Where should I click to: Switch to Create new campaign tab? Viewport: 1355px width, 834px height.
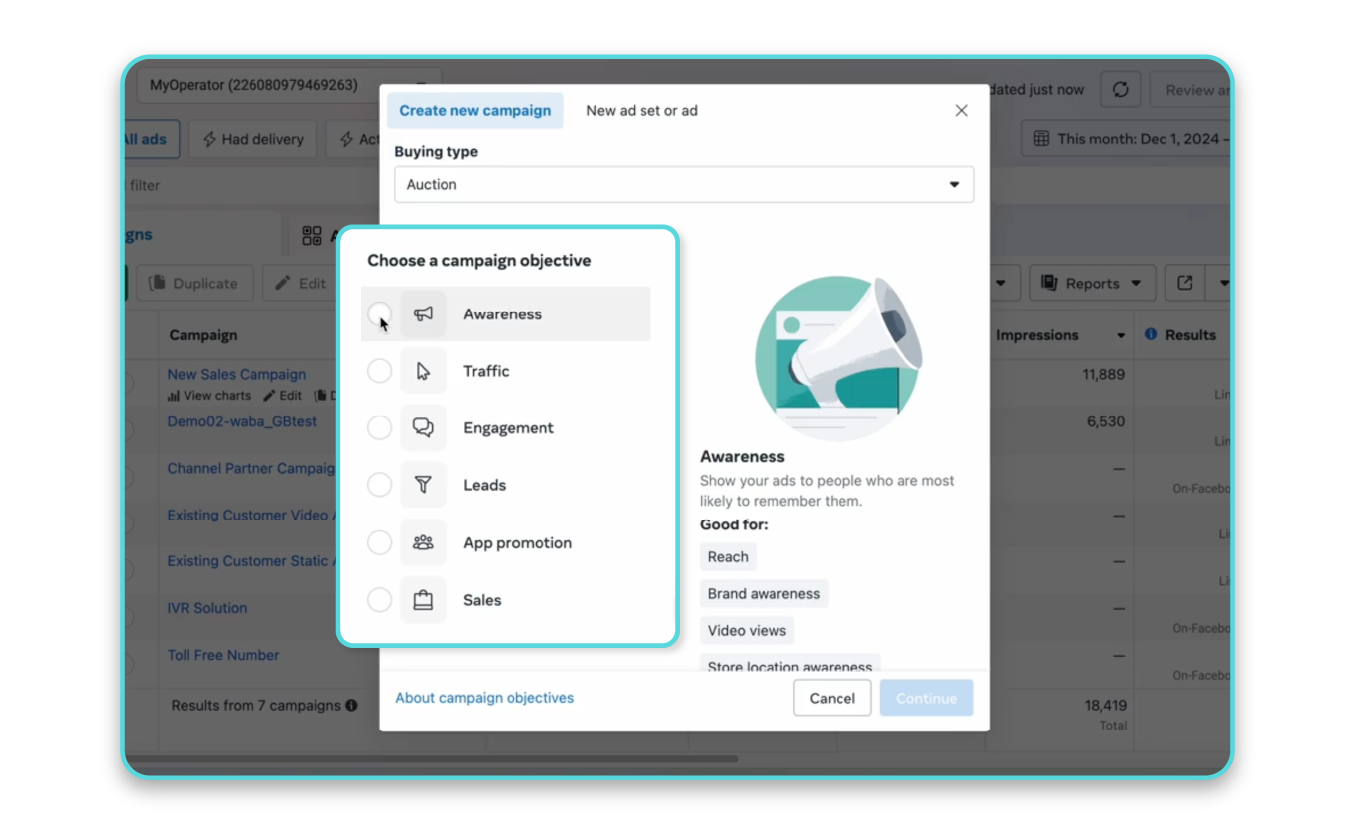(475, 111)
